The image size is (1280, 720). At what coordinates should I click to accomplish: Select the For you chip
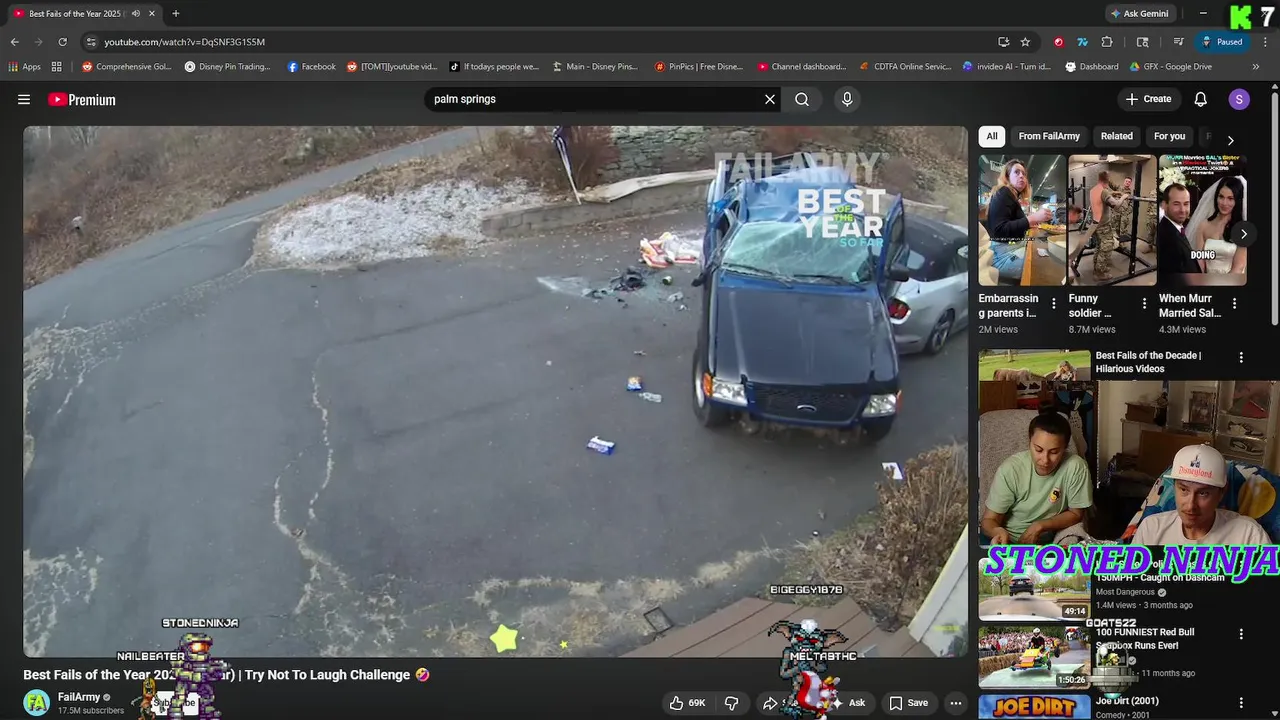1169,136
